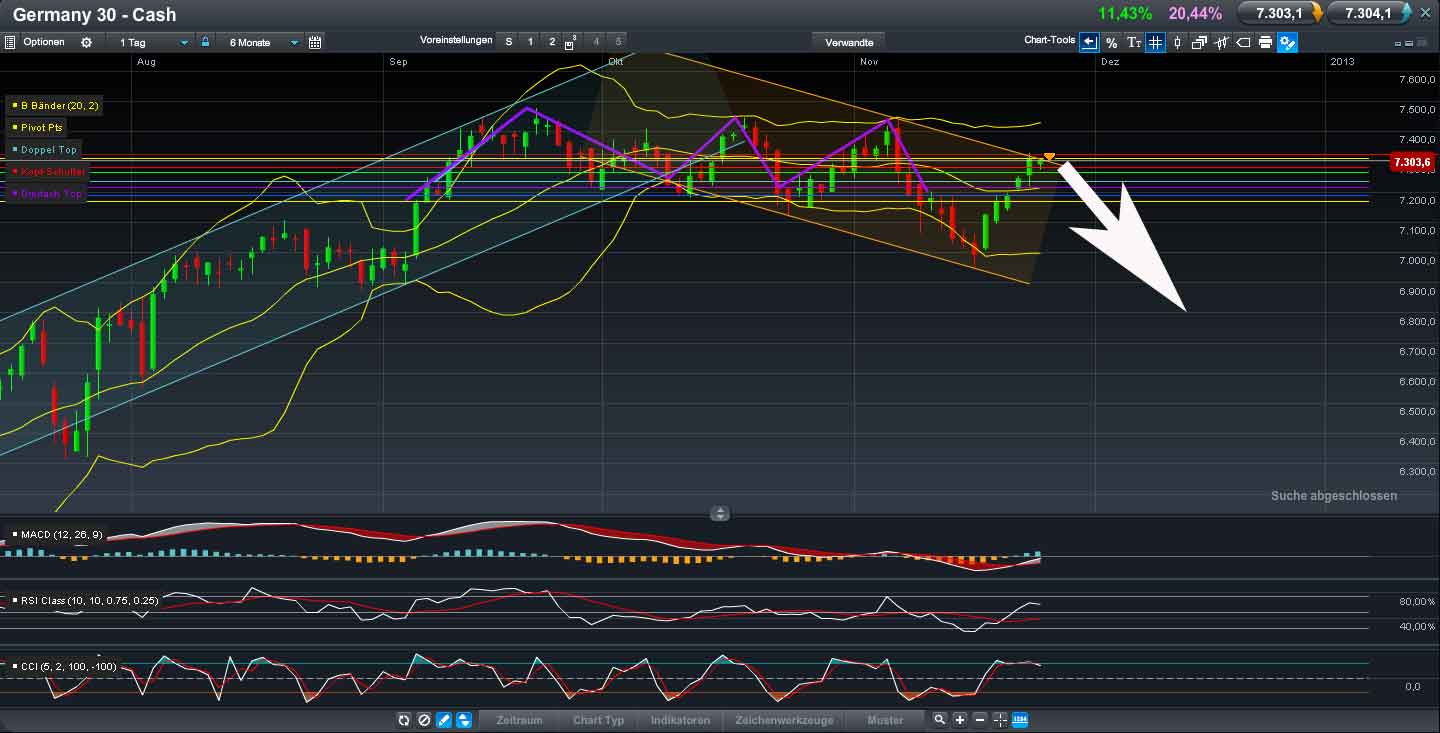Collapse the indicator panel divider handle
This screenshot has width=1440, height=733.
coord(719,513)
